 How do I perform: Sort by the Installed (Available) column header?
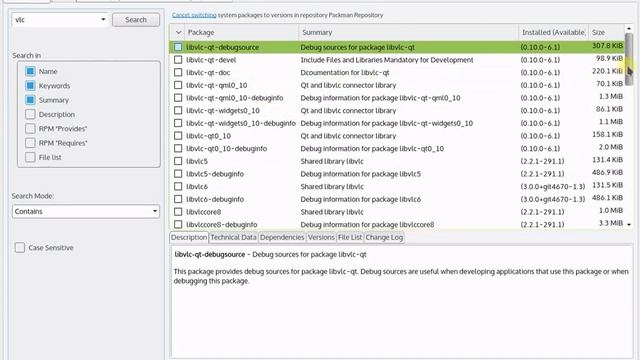coord(553,32)
